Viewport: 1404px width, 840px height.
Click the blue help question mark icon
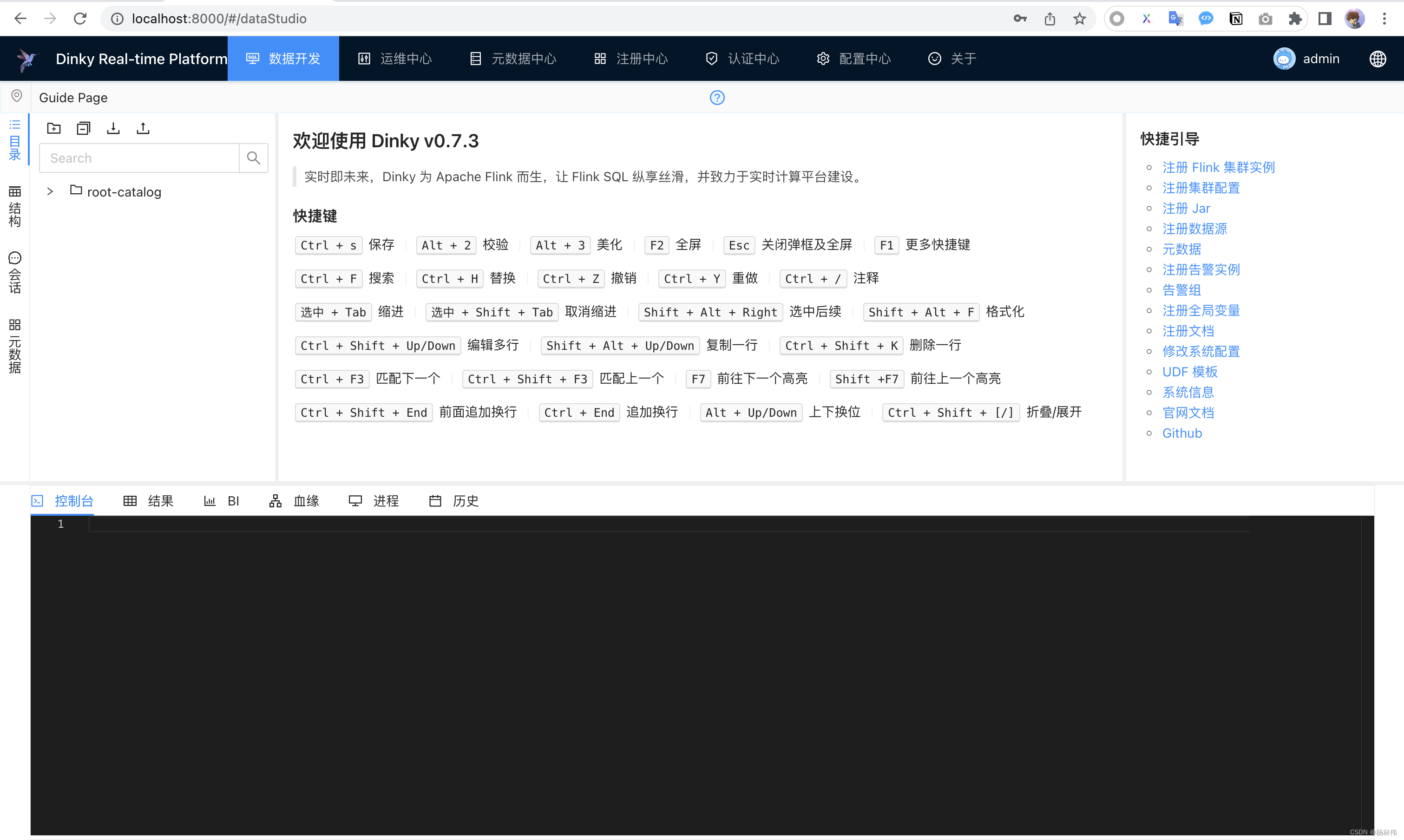pos(717,98)
